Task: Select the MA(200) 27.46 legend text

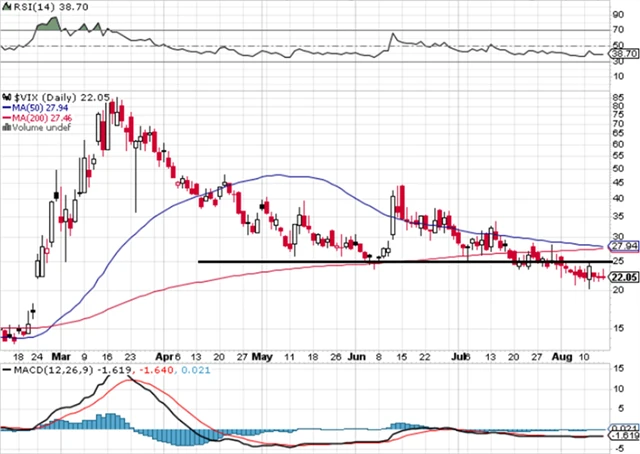Action: pyautogui.click(x=40, y=116)
